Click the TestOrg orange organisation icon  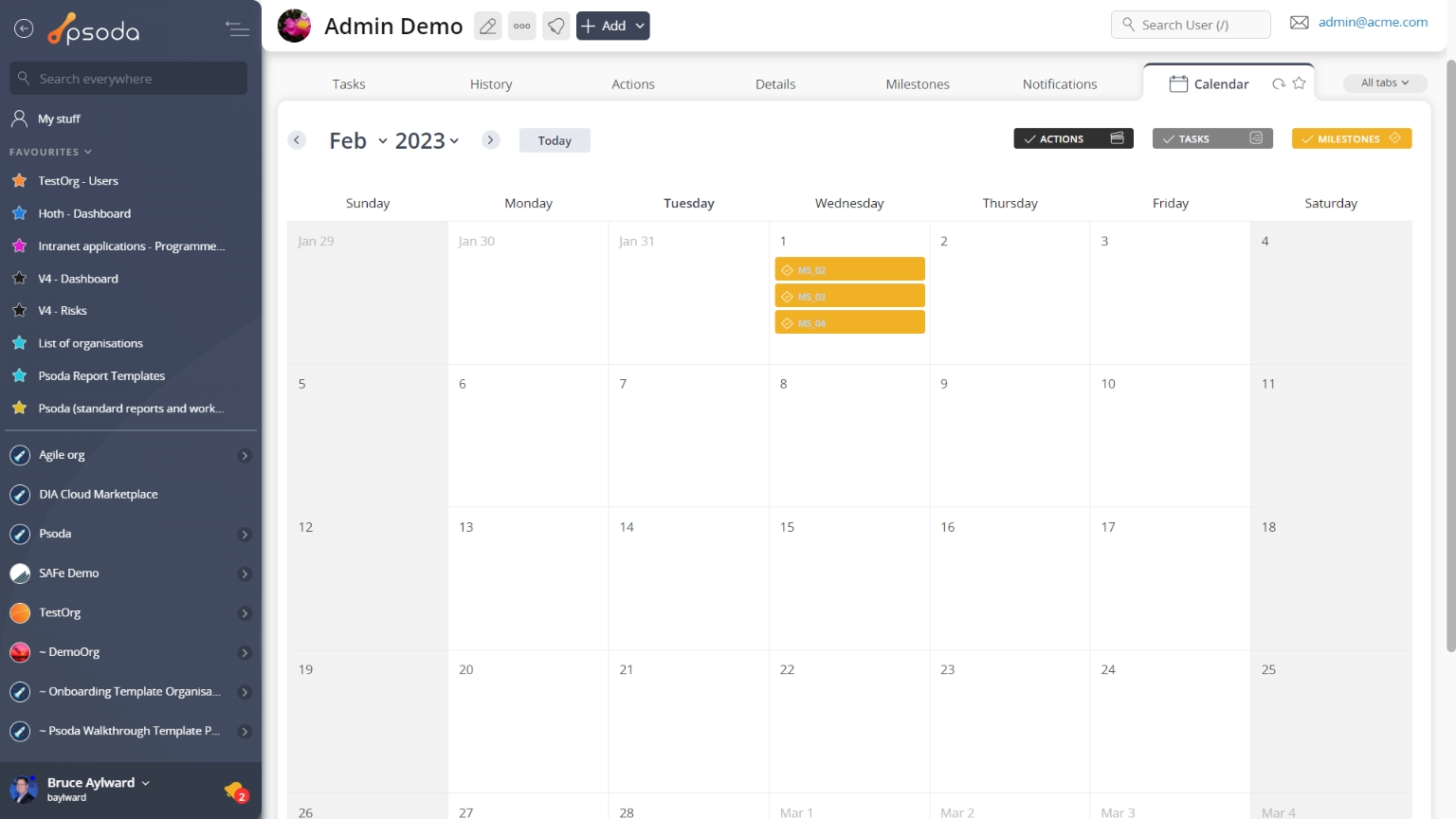pos(20,613)
